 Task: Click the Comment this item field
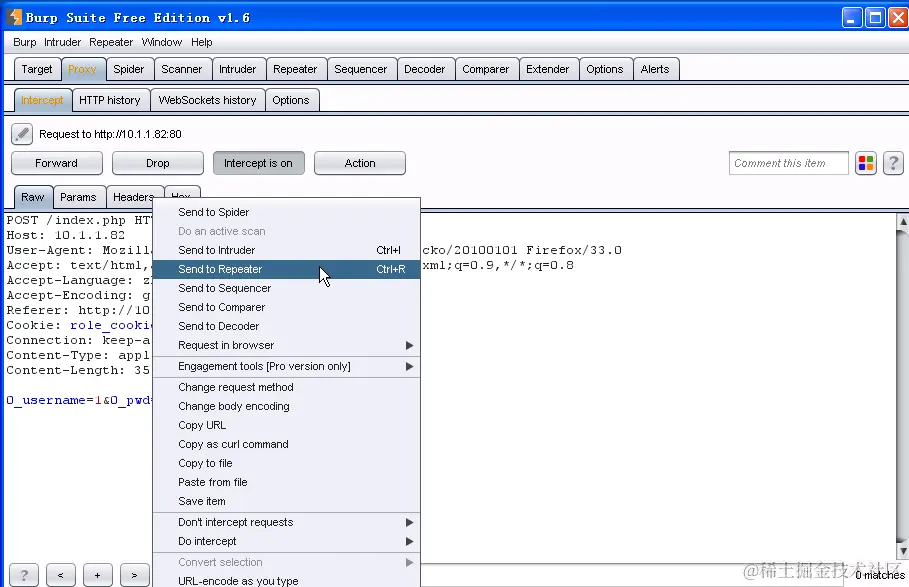coord(788,163)
